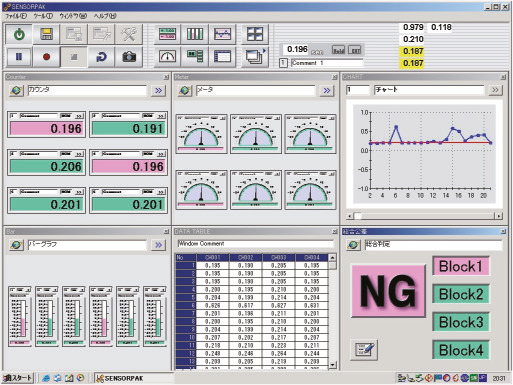Open the ファイル menu

tap(16, 16)
